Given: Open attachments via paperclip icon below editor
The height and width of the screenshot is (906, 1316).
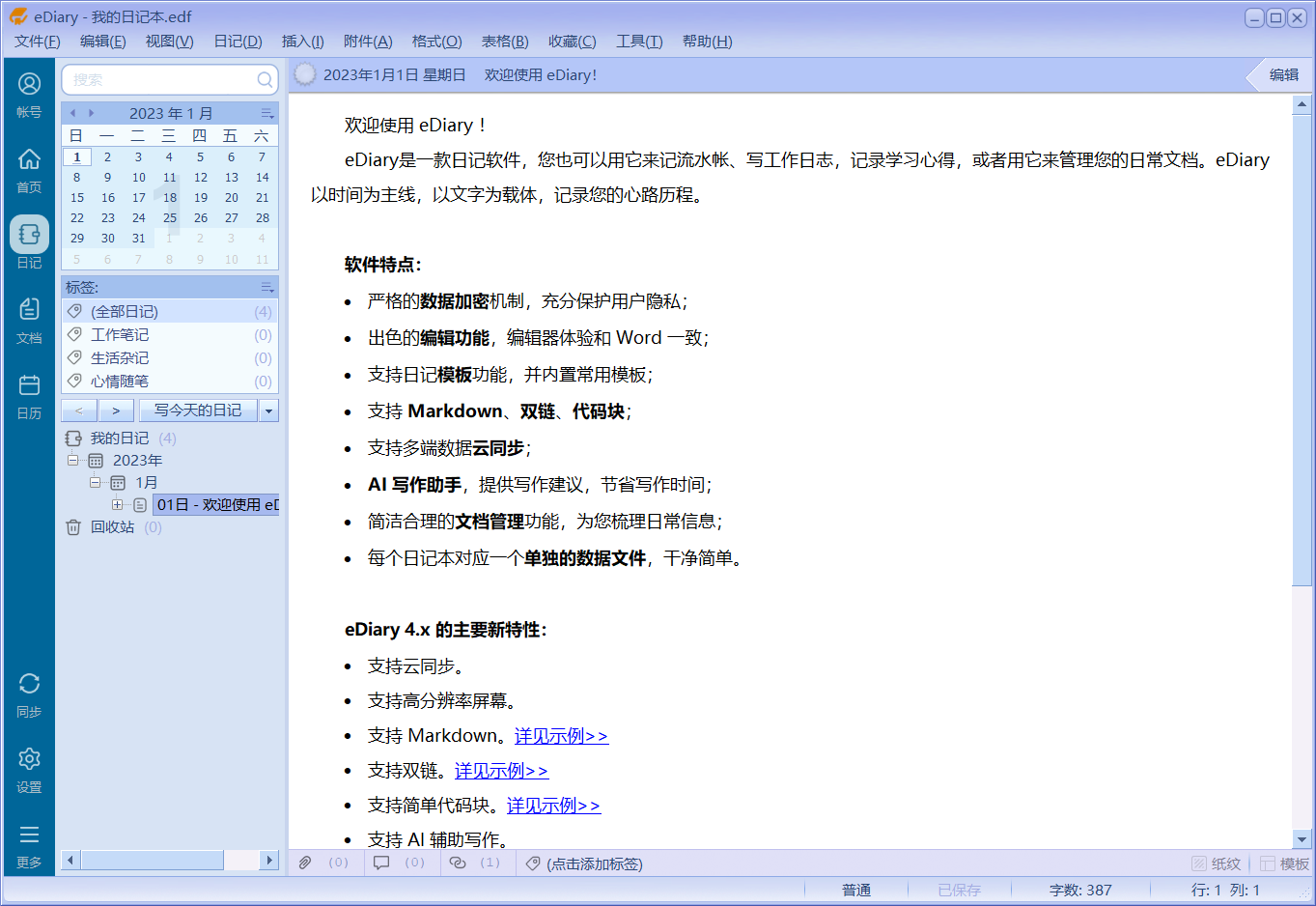Looking at the screenshot, I should 307,863.
